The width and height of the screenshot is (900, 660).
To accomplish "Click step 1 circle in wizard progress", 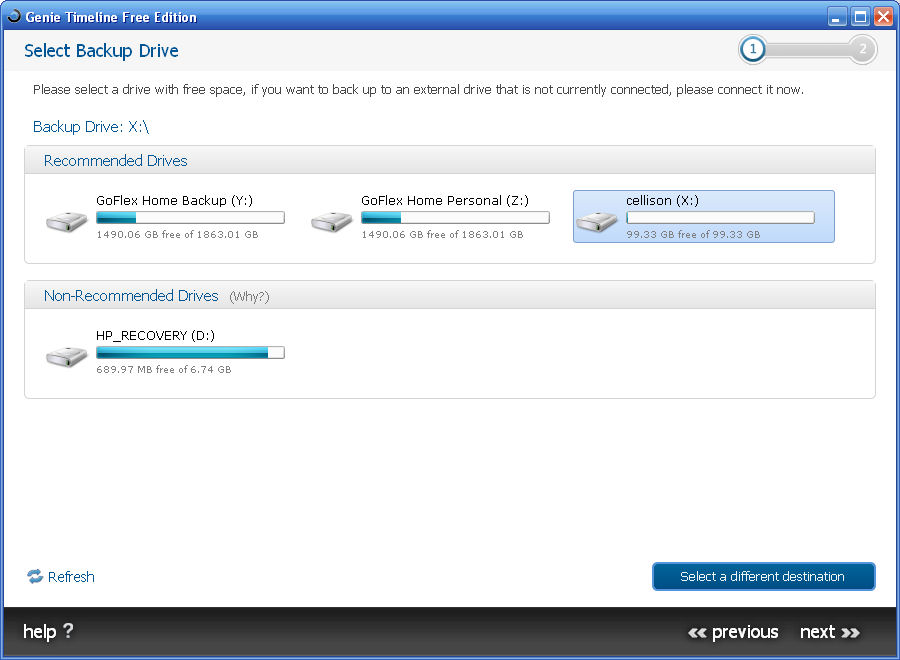I will point(752,49).
